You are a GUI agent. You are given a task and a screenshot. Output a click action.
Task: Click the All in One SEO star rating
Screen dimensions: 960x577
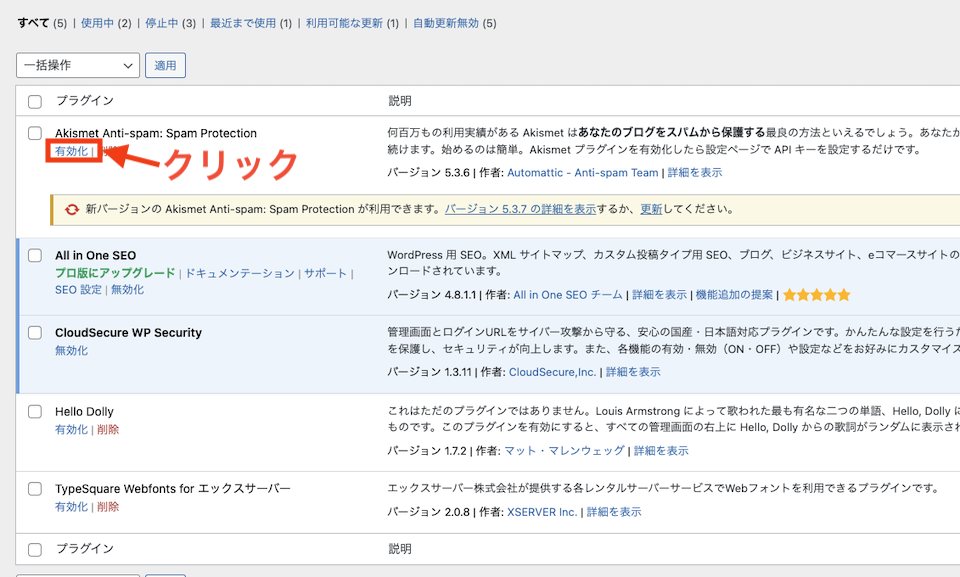point(817,295)
